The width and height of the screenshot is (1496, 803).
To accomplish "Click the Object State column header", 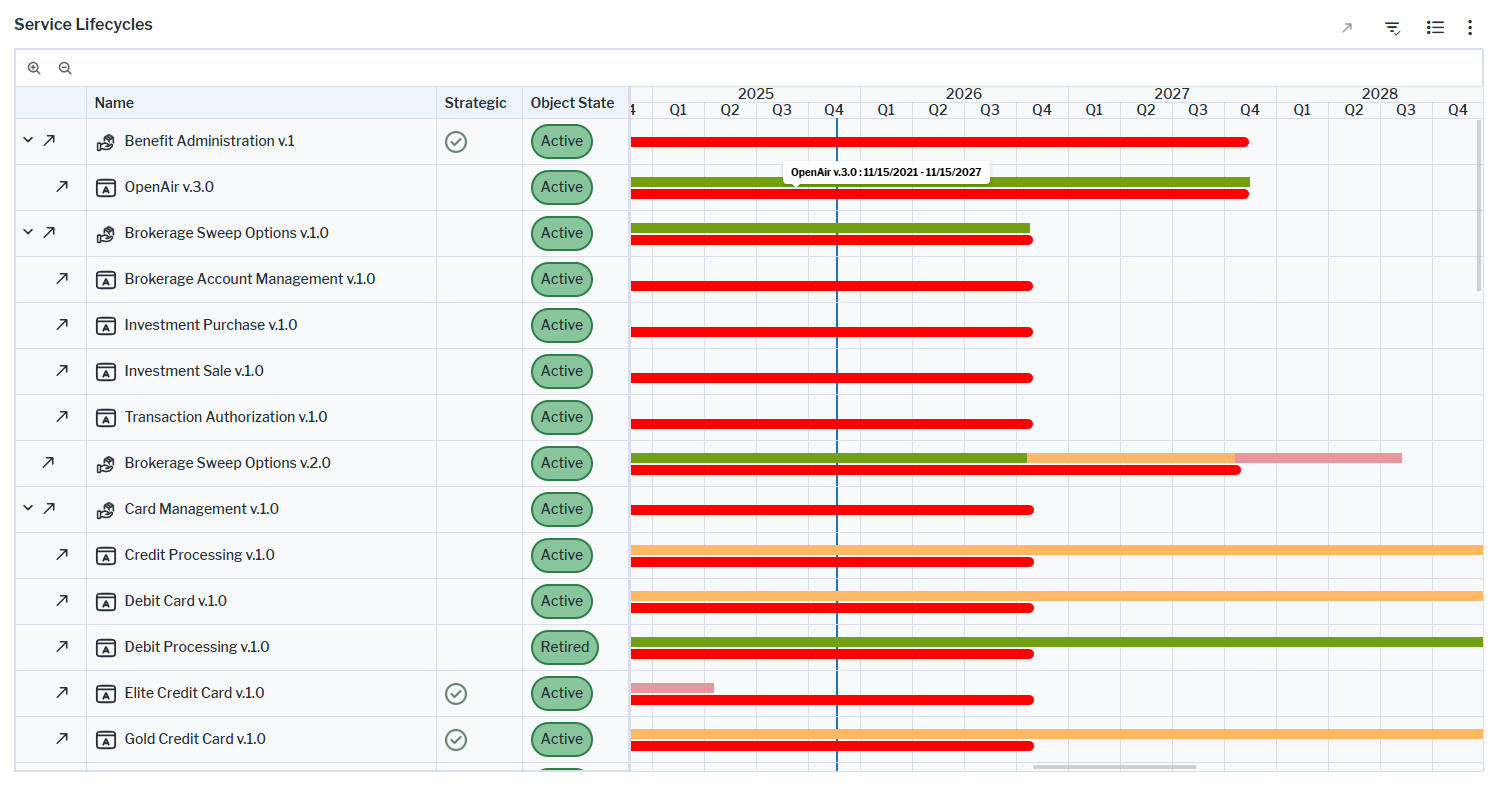I will [572, 103].
